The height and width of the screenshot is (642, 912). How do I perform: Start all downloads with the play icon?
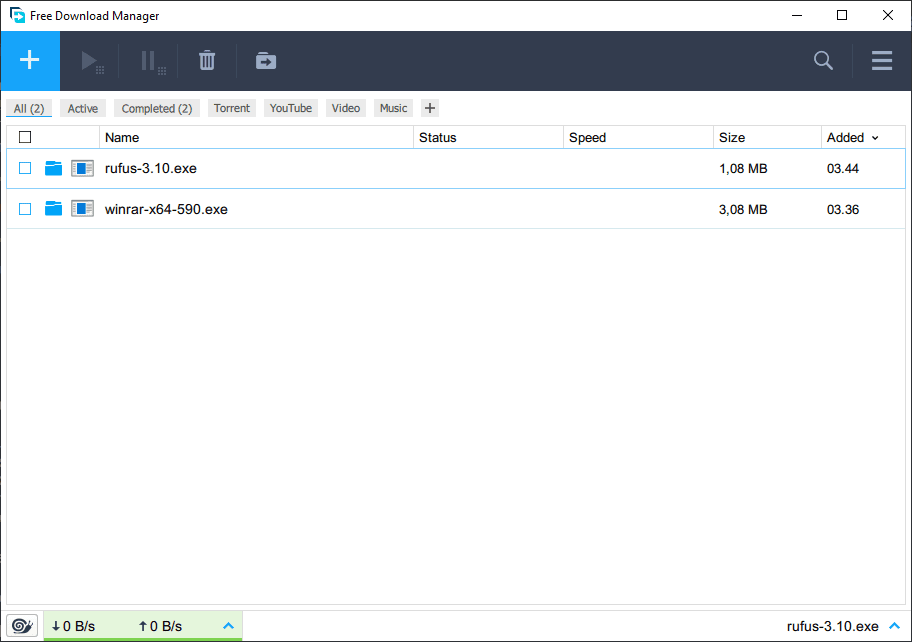(91, 61)
